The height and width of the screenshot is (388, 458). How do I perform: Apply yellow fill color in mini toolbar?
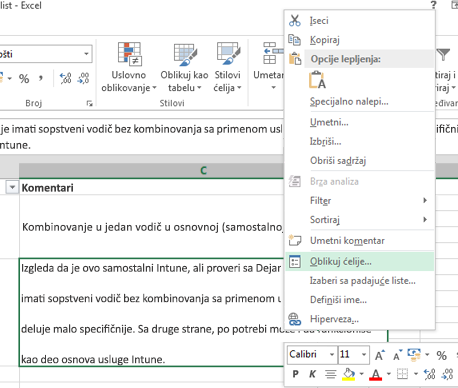click(x=349, y=374)
